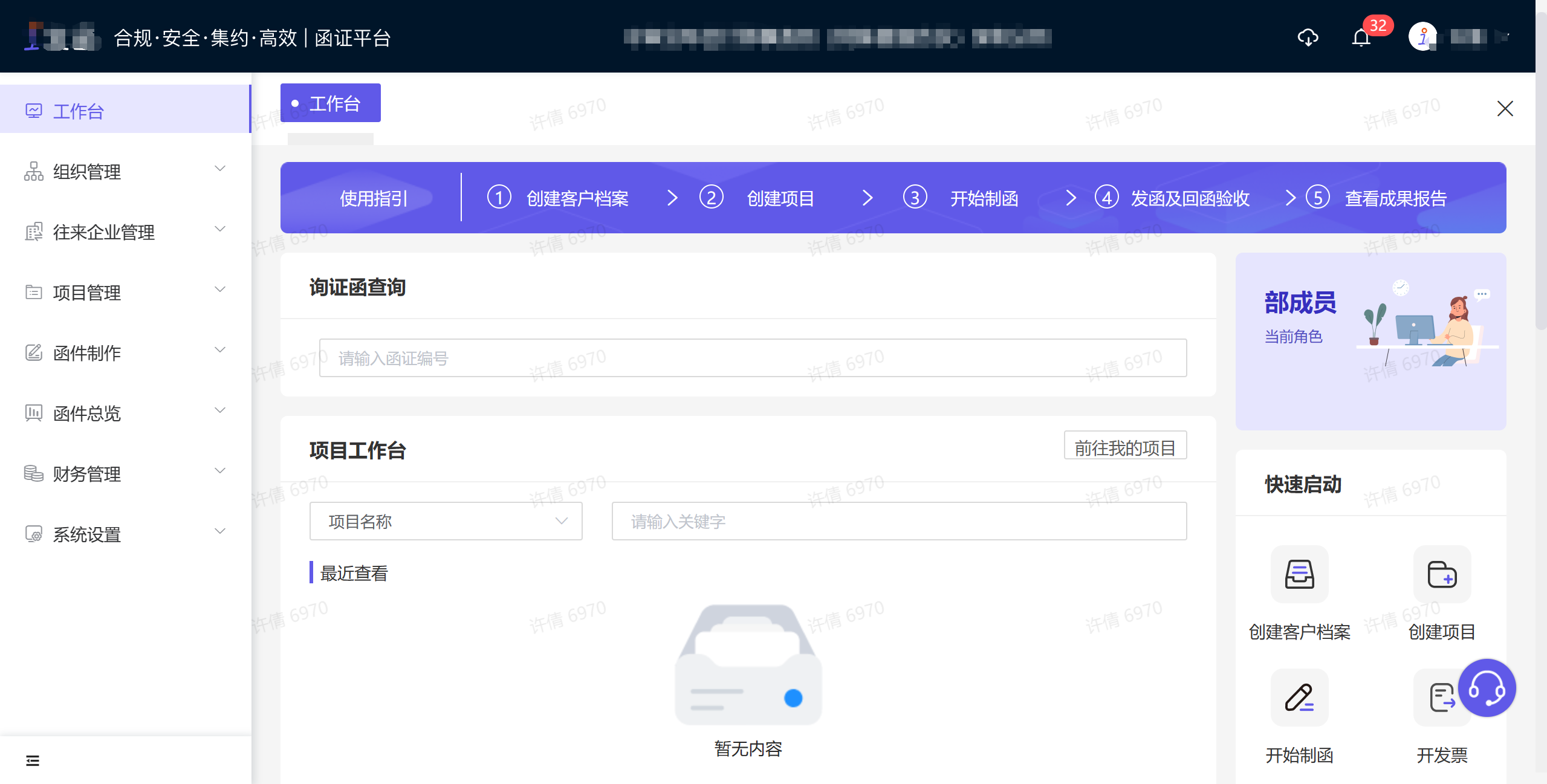
Task: Open the cloud download icon in header
Action: [x=1308, y=37]
